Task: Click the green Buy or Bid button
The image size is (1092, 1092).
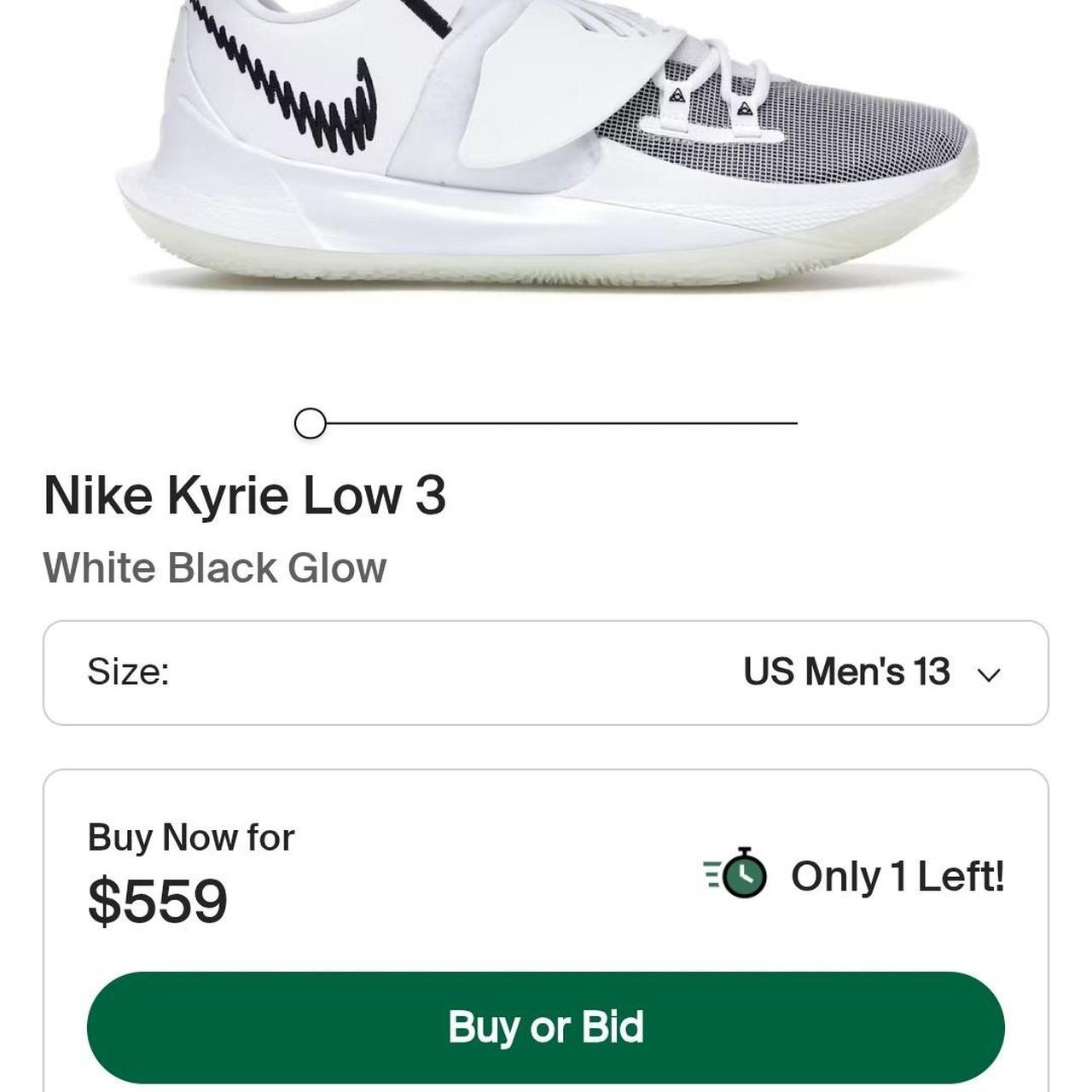Action: coord(546,1027)
